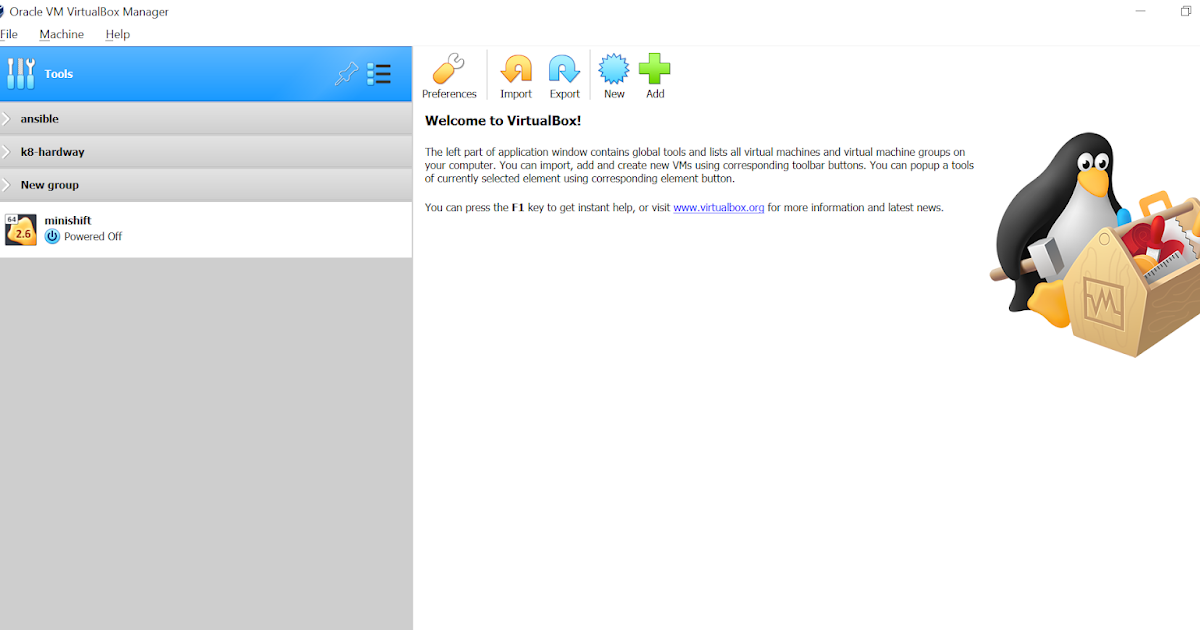Expand the ansible group

[x=7, y=118]
